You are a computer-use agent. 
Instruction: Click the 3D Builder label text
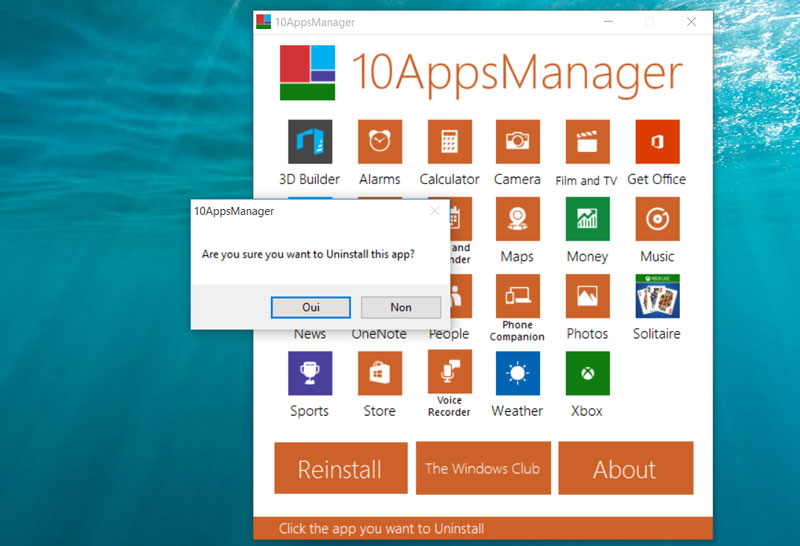[x=309, y=179]
